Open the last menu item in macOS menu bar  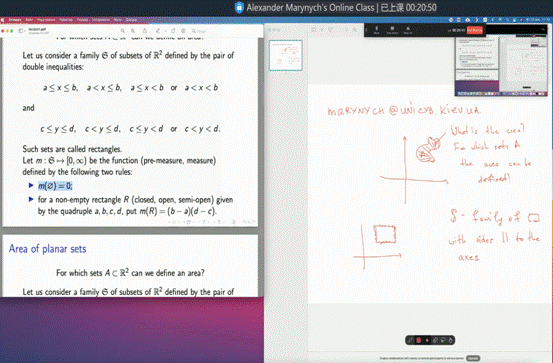131,20
